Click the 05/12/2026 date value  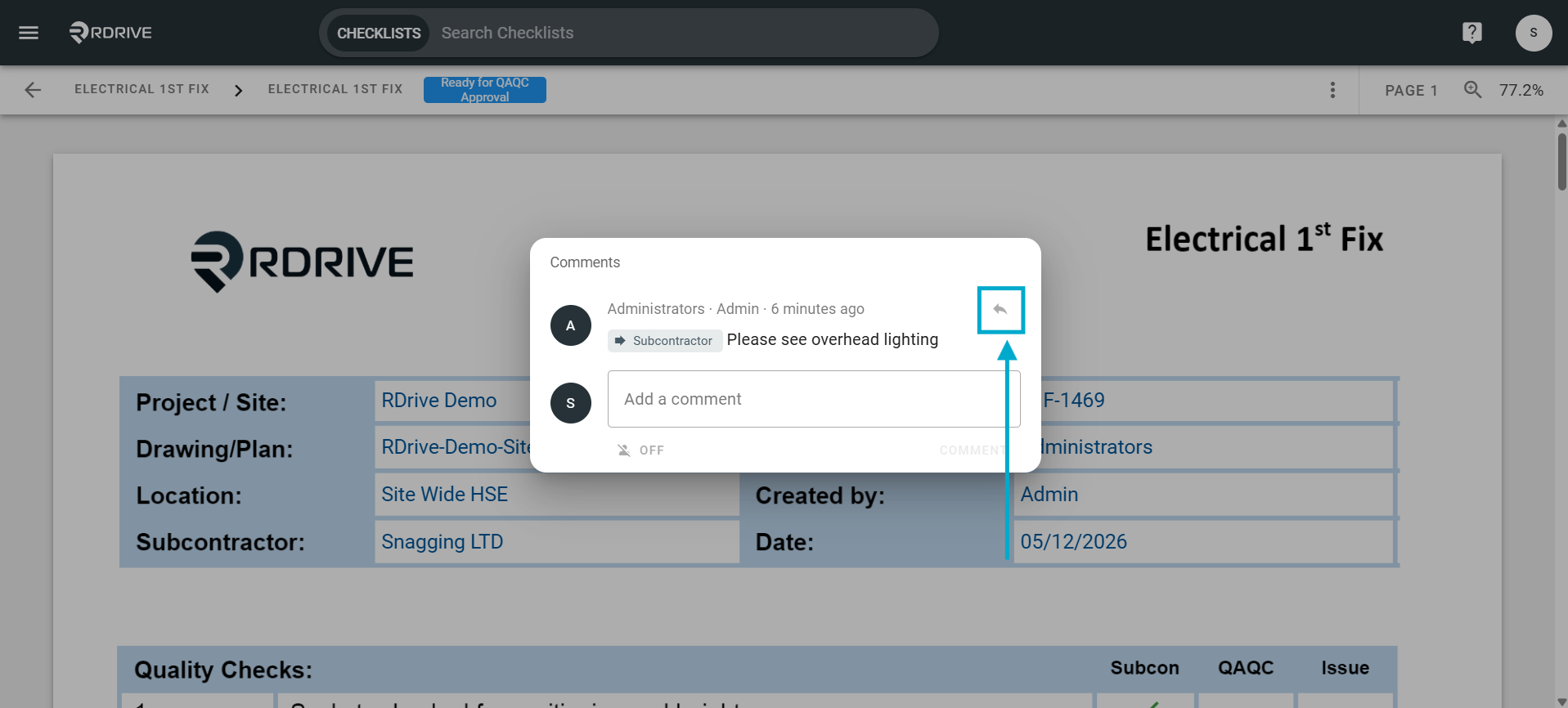pos(1074,542)
